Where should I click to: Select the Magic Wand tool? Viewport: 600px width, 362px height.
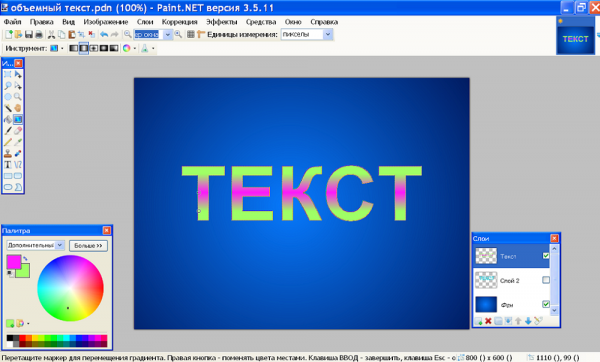8,108
